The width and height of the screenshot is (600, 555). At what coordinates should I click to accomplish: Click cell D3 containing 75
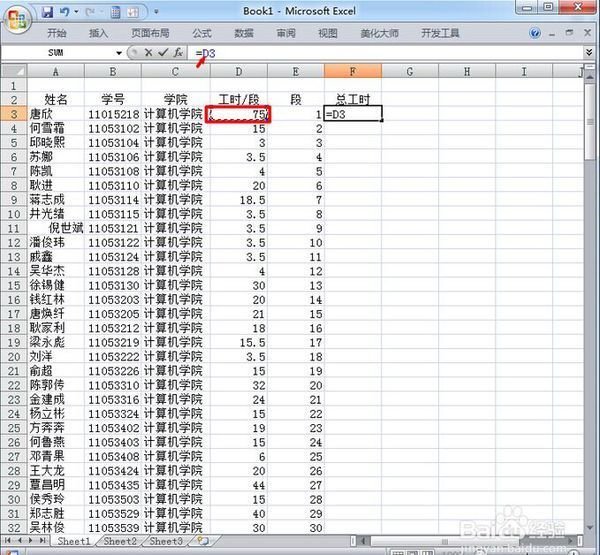pos(238,114)
